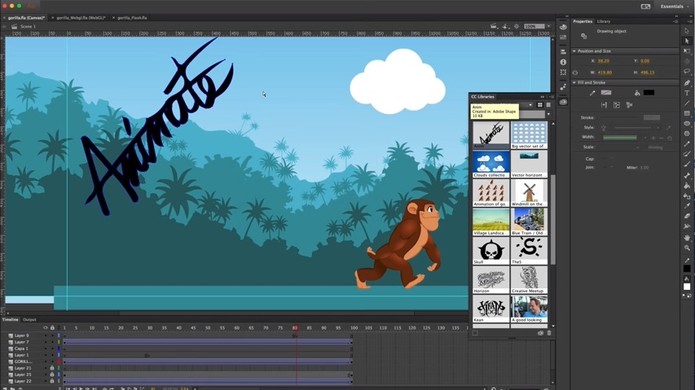
Task: Select the Zoom magnifier tool
Action: click(687, 248)
